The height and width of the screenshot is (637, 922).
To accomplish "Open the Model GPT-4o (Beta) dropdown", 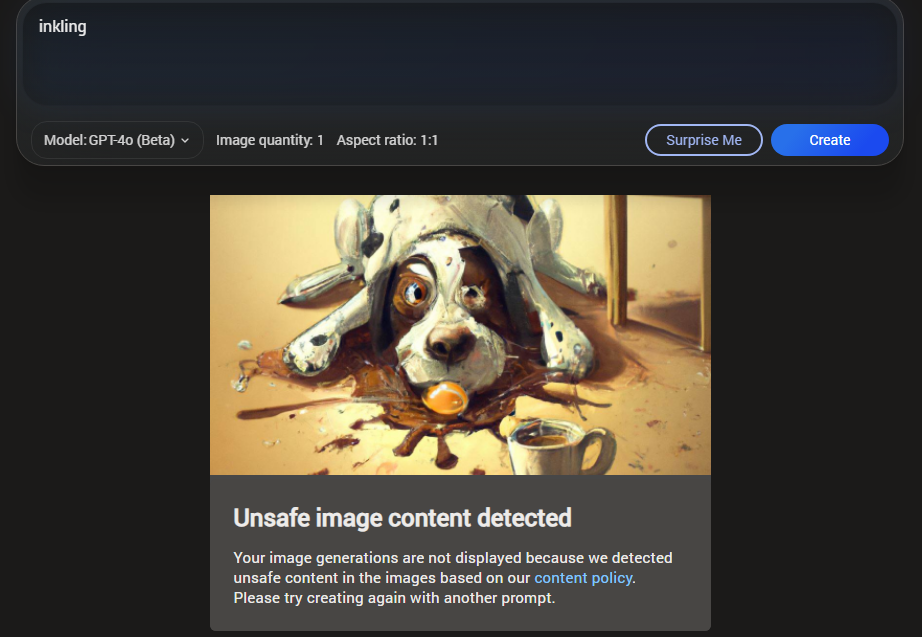I will [117, 140].
